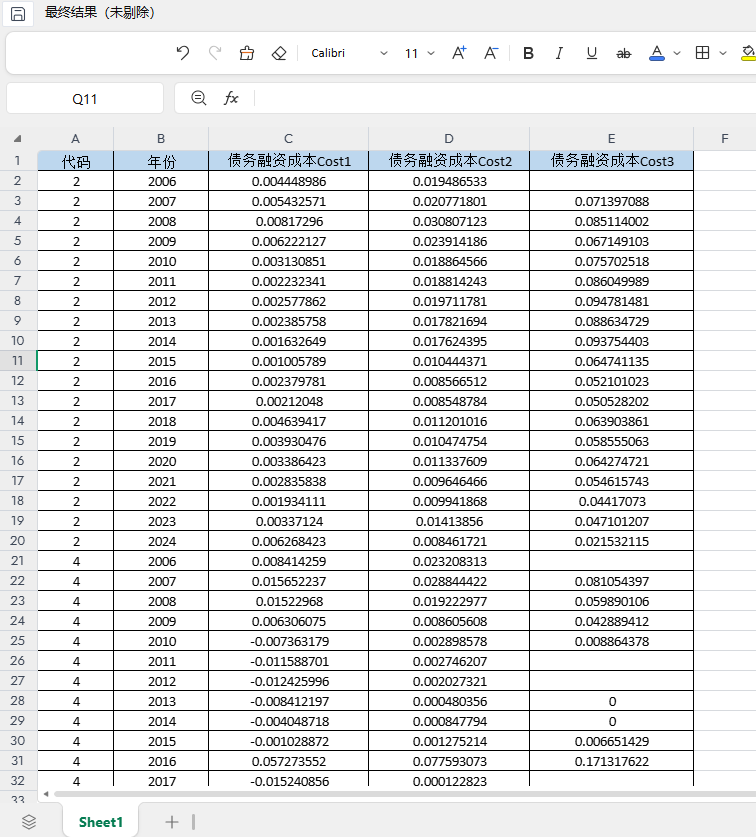Click cell with value 0.04417073
The width and height of the screenshot is (756, 837).
[x=612, y=501]
